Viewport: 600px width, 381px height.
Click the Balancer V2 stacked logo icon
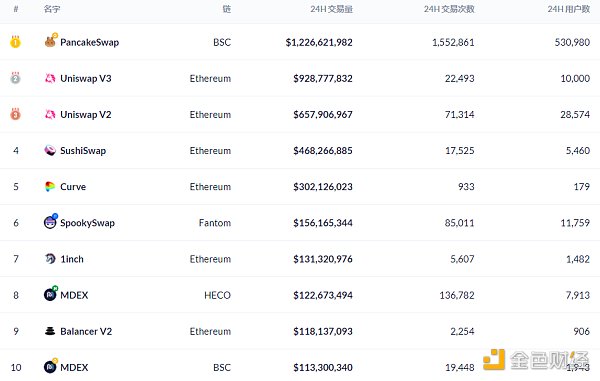50,331
